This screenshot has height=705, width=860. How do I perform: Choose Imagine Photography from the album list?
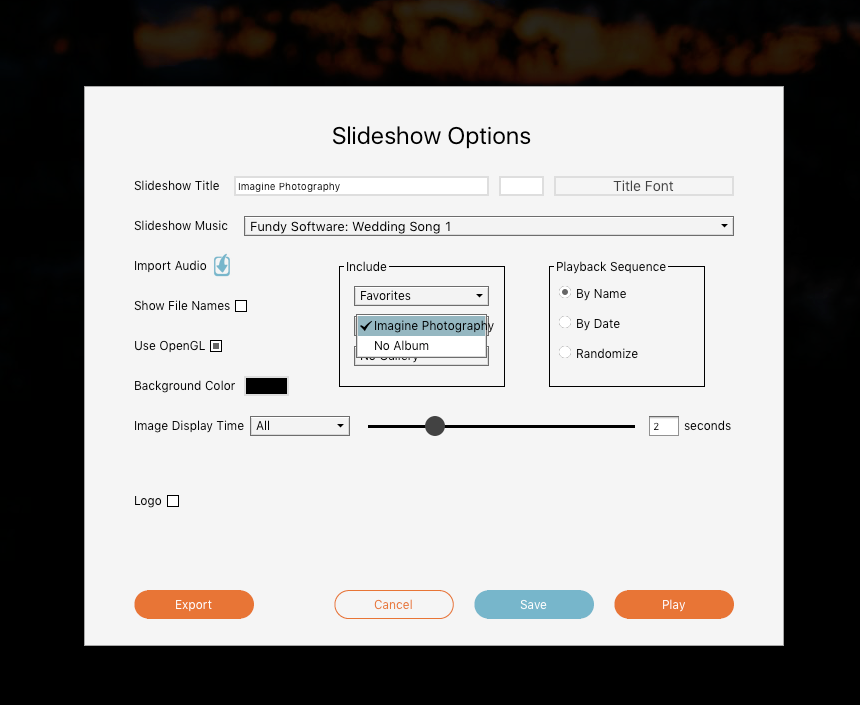click(x=421, y=326)
